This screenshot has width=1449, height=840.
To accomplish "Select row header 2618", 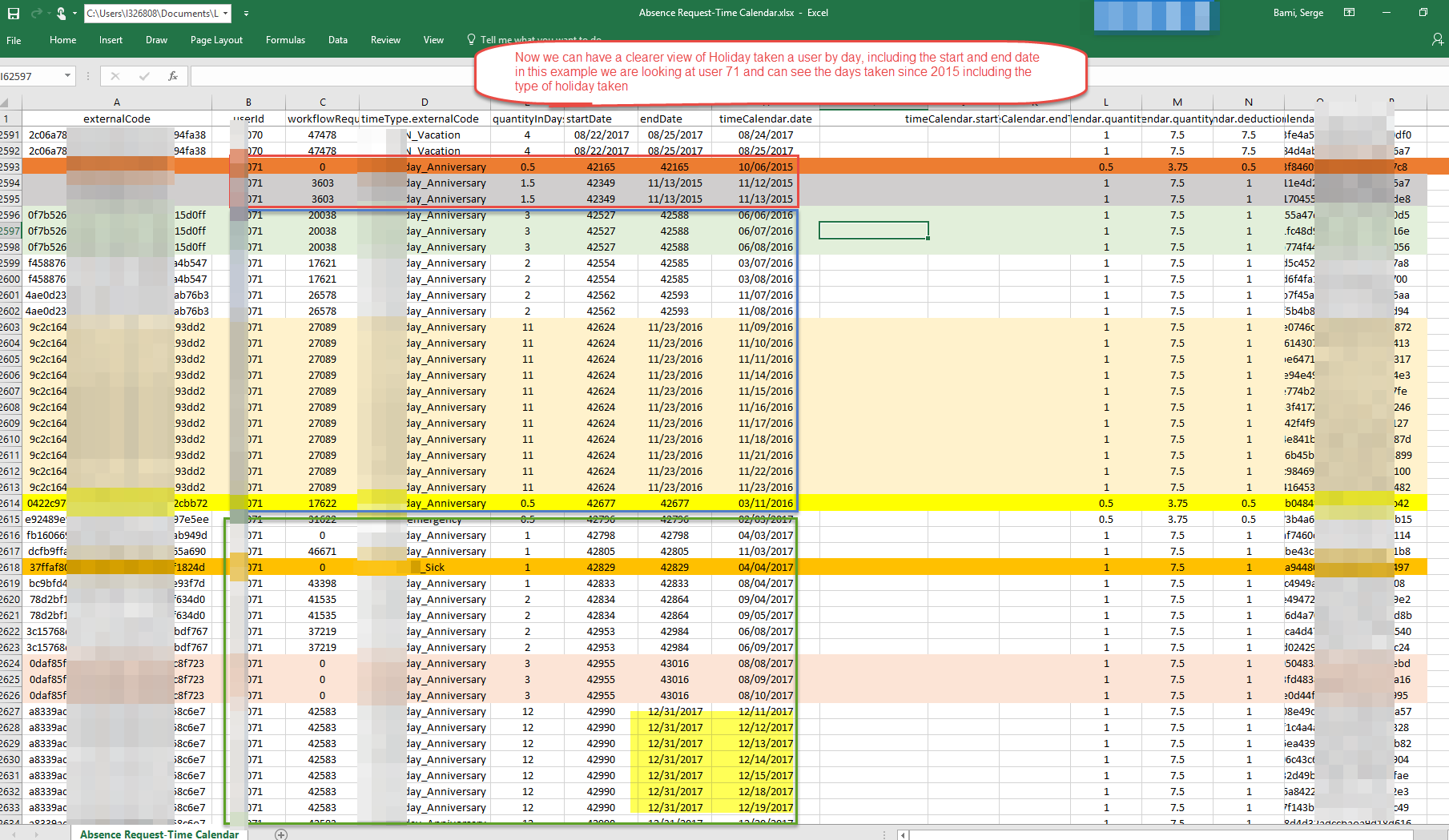I will [10, 567].
